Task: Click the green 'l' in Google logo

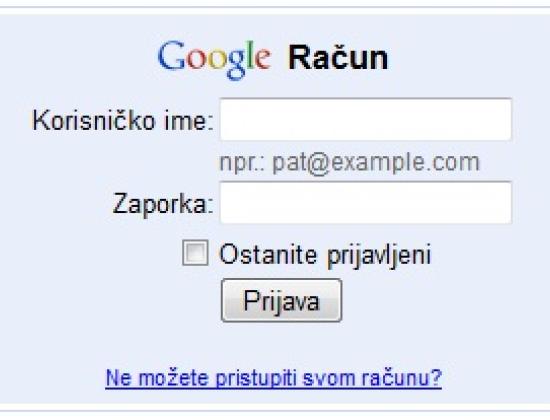Action: [x=250, y=55]
